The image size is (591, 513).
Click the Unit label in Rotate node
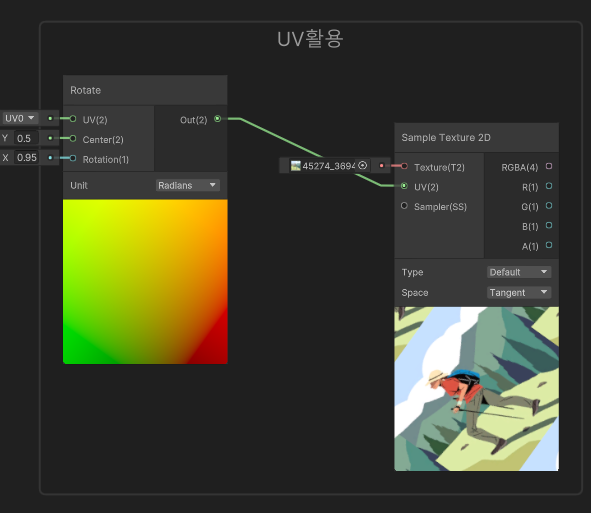(79, 185)
